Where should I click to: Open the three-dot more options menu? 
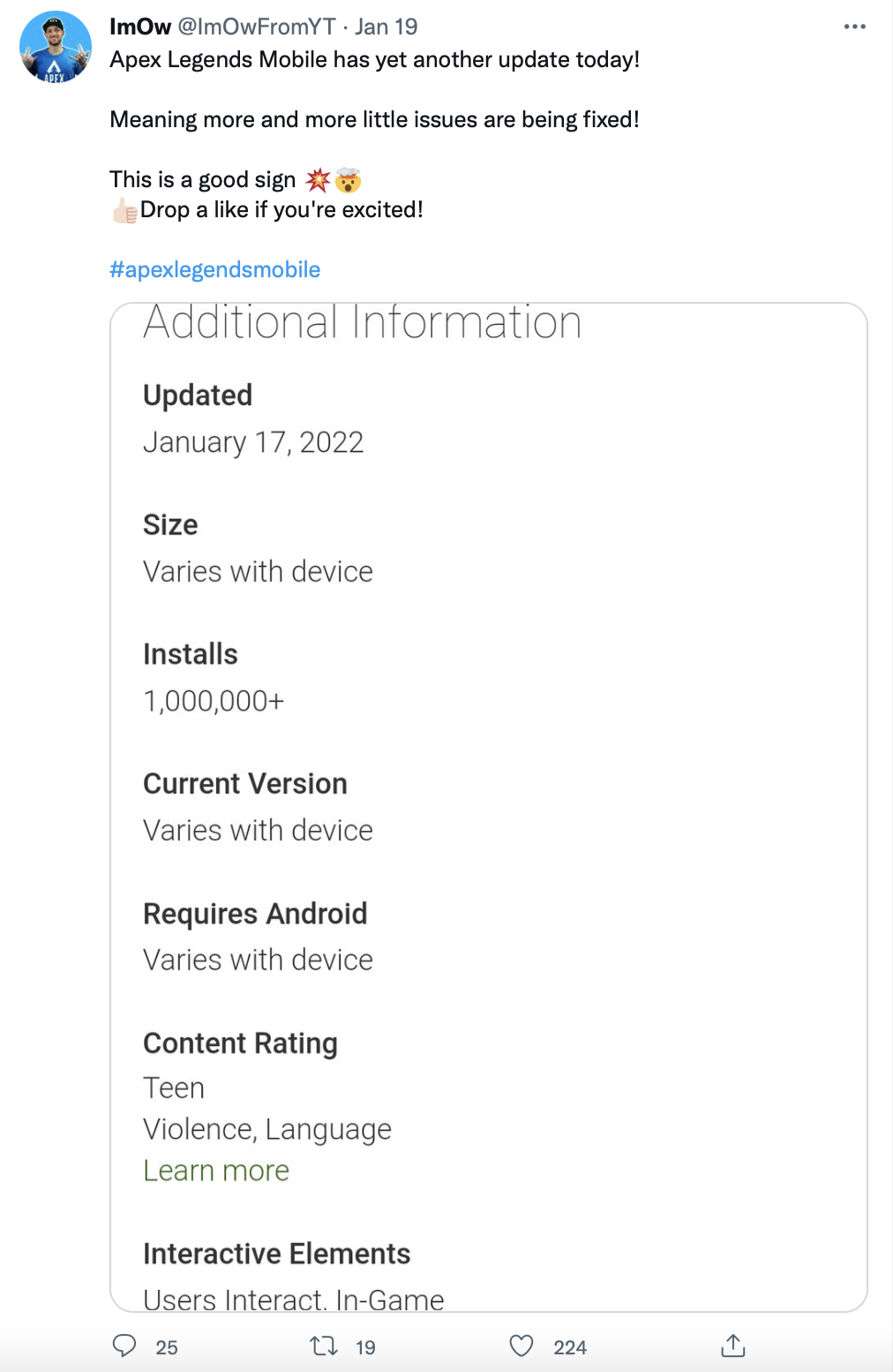854,26
